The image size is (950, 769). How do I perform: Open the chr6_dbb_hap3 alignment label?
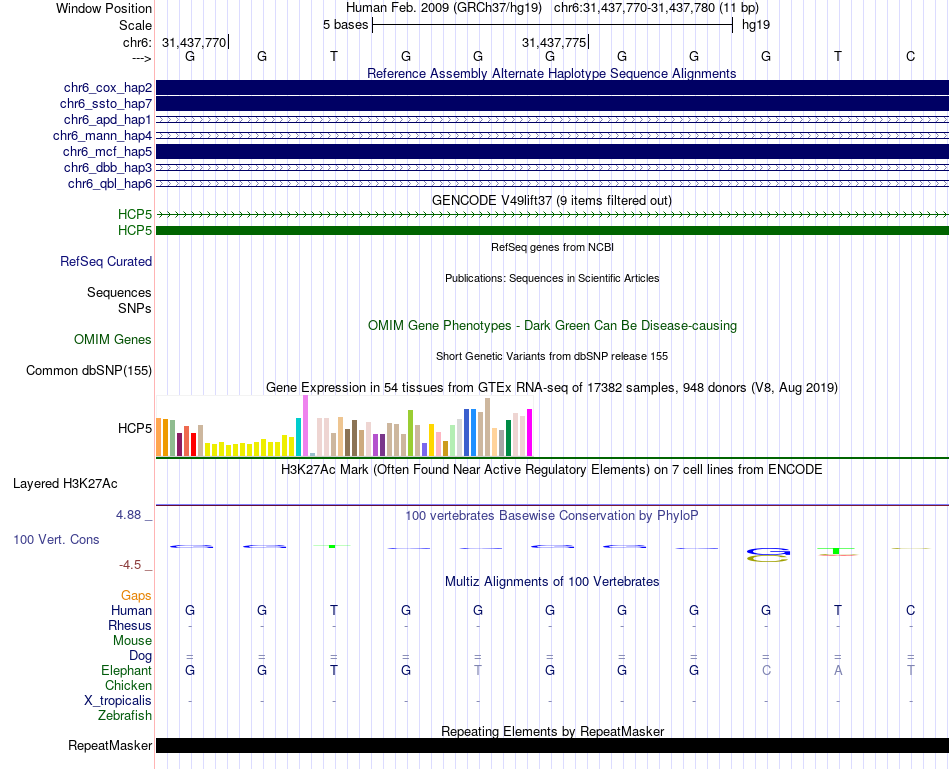pyautogui.click(x=108, y=167)
